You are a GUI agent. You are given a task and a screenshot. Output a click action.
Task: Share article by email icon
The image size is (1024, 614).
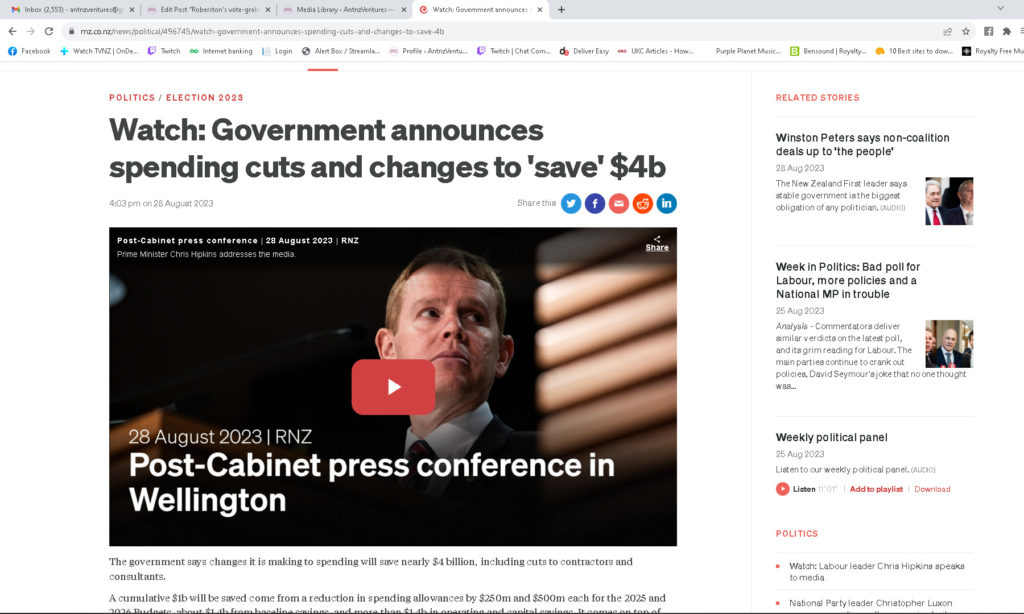click(618, 204)
